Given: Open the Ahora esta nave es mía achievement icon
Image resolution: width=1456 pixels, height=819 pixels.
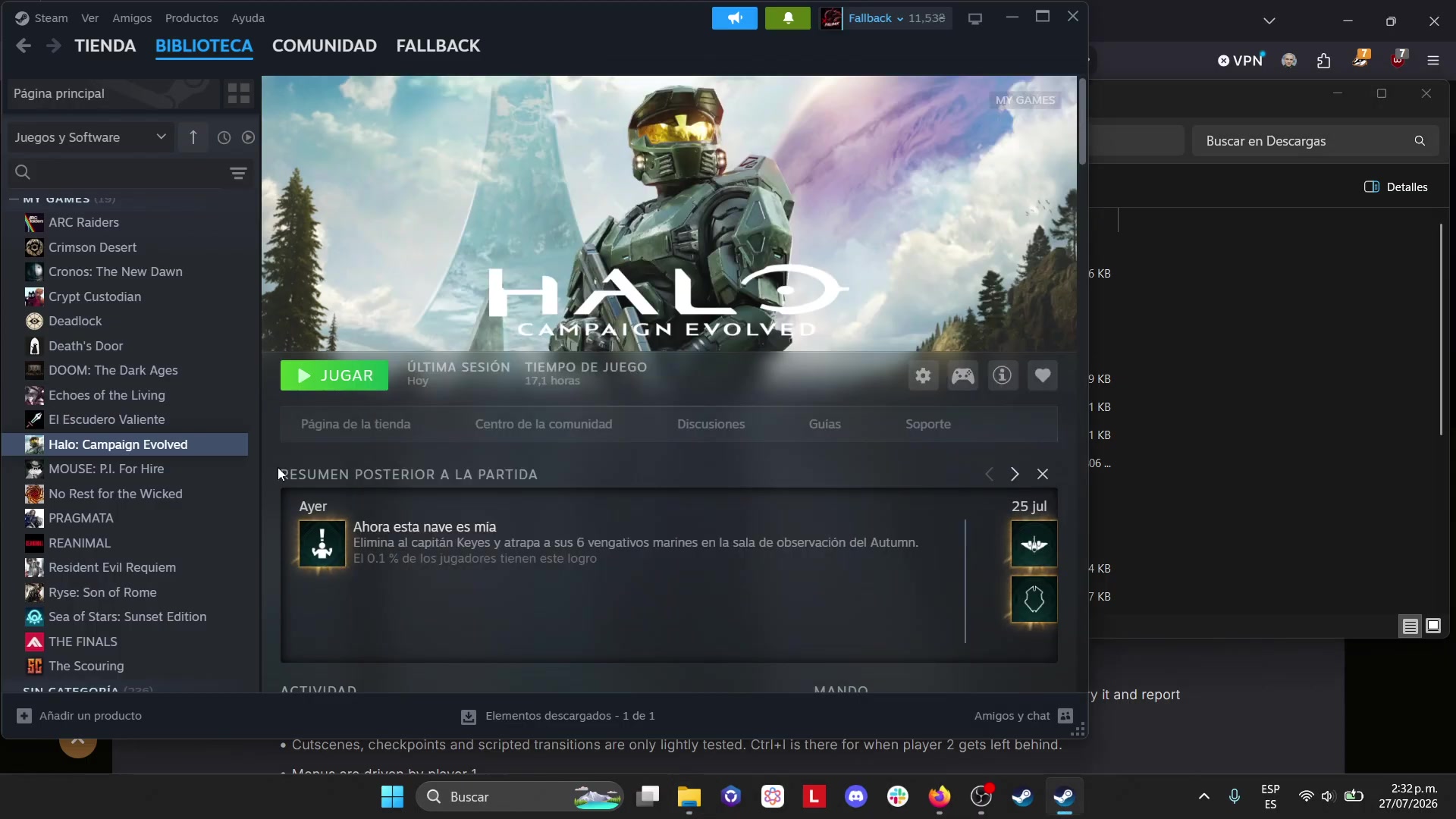Looking at the screenshot, I should [322, 543].
